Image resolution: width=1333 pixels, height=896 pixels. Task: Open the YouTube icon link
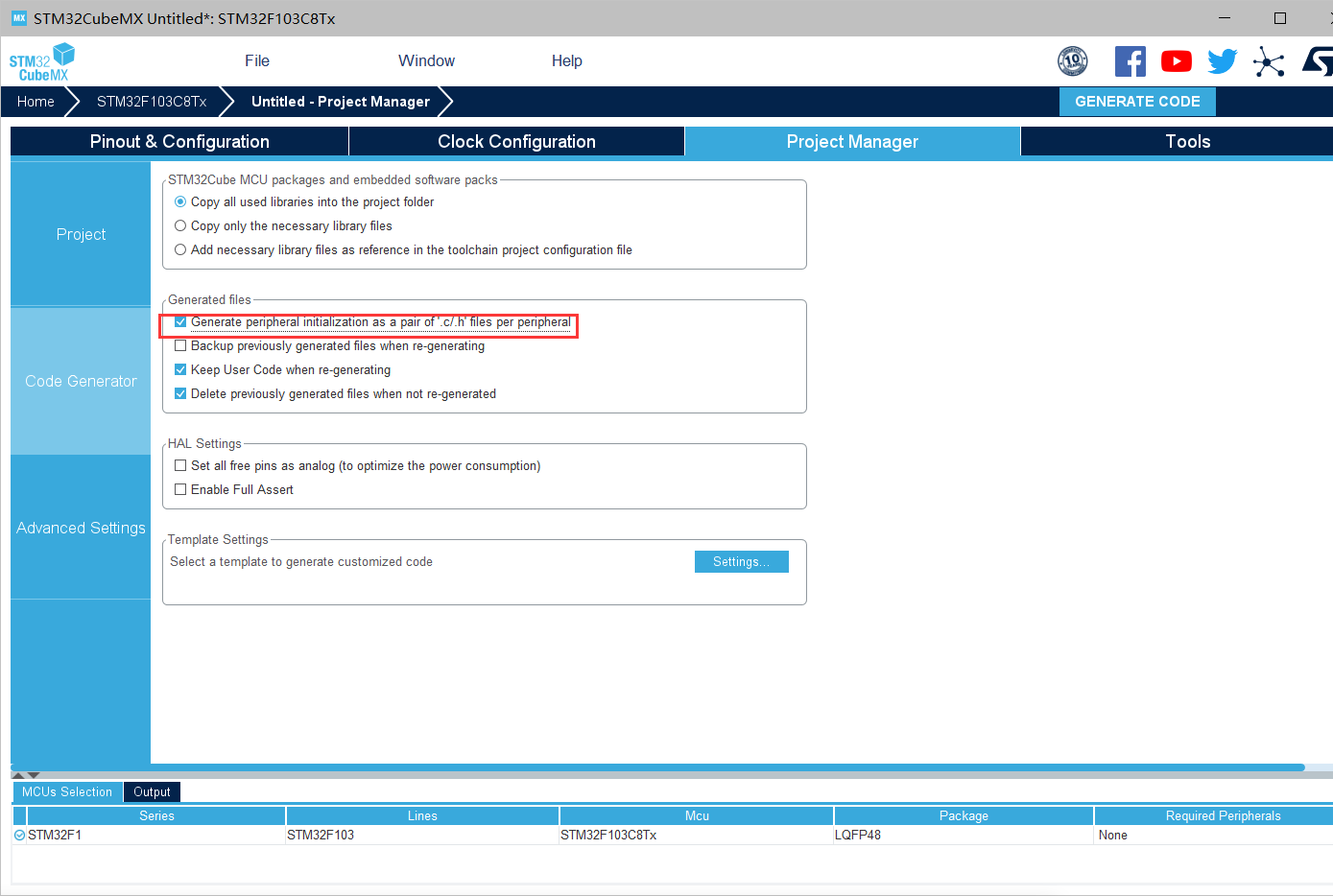[x=1177, y=61]
